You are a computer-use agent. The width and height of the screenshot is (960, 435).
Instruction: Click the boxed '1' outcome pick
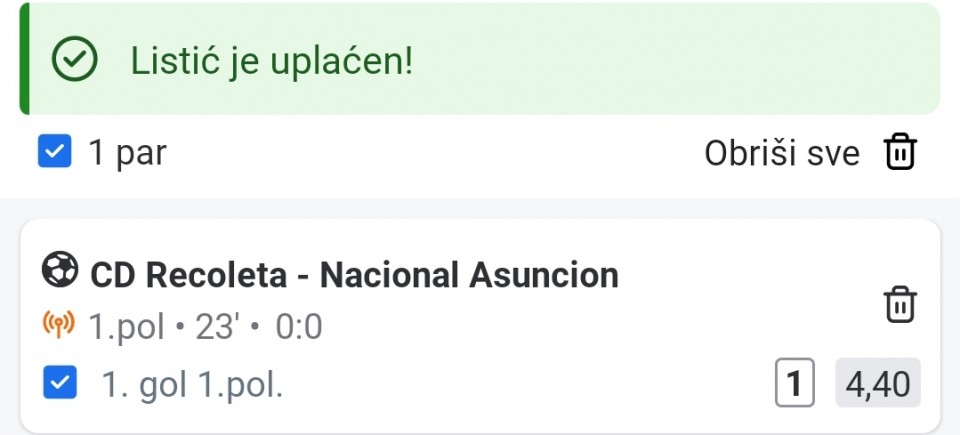795,385
